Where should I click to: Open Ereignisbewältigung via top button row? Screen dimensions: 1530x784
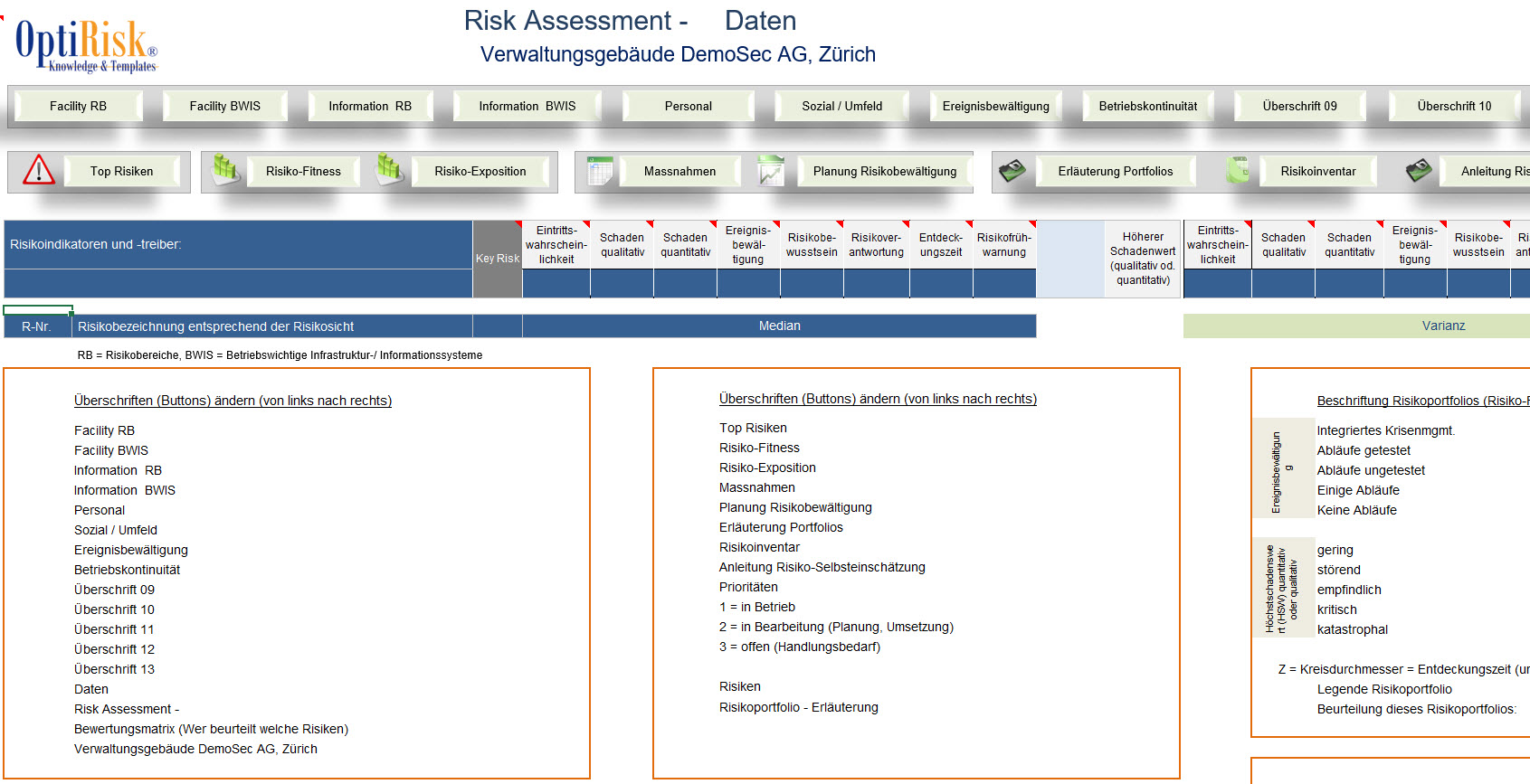click(x=995, y=106)
